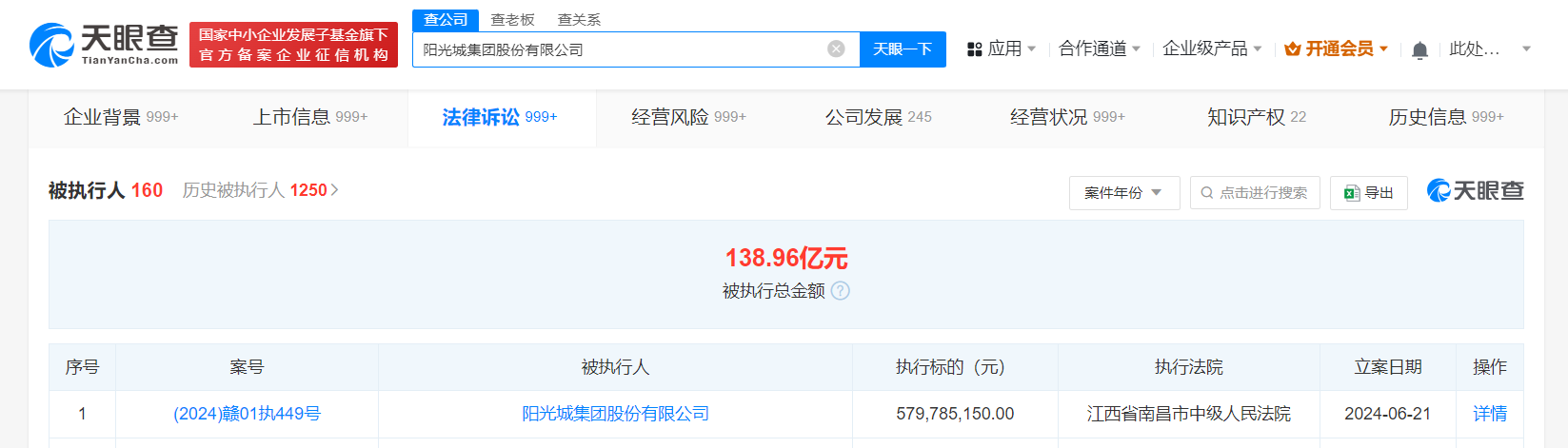Viewport: 1568px width, 448px height.
Task: Click the 序号 column header
Action: coord(82,367)
